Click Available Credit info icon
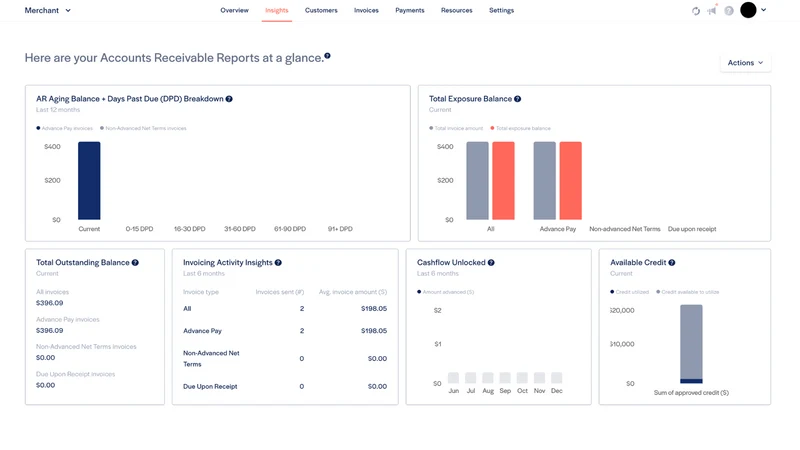800x450 pixels. pos(672,263)
